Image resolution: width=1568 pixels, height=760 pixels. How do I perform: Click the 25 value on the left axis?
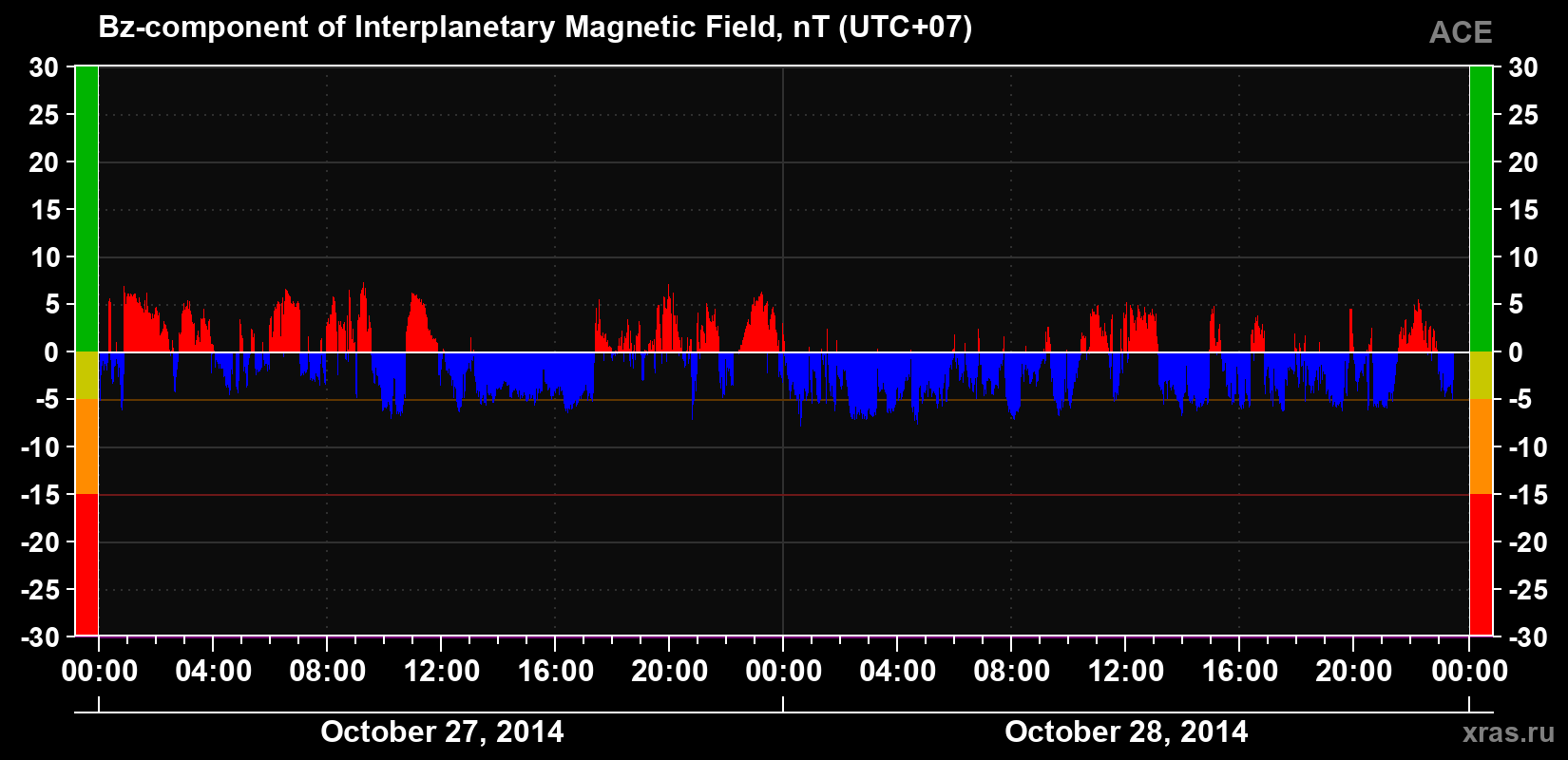coord(44,115)
